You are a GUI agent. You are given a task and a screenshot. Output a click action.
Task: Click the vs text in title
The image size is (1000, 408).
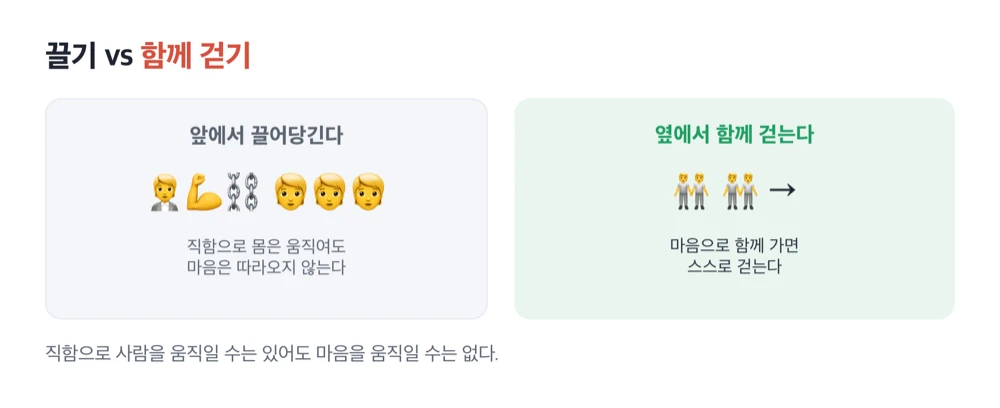coord(118,58)
